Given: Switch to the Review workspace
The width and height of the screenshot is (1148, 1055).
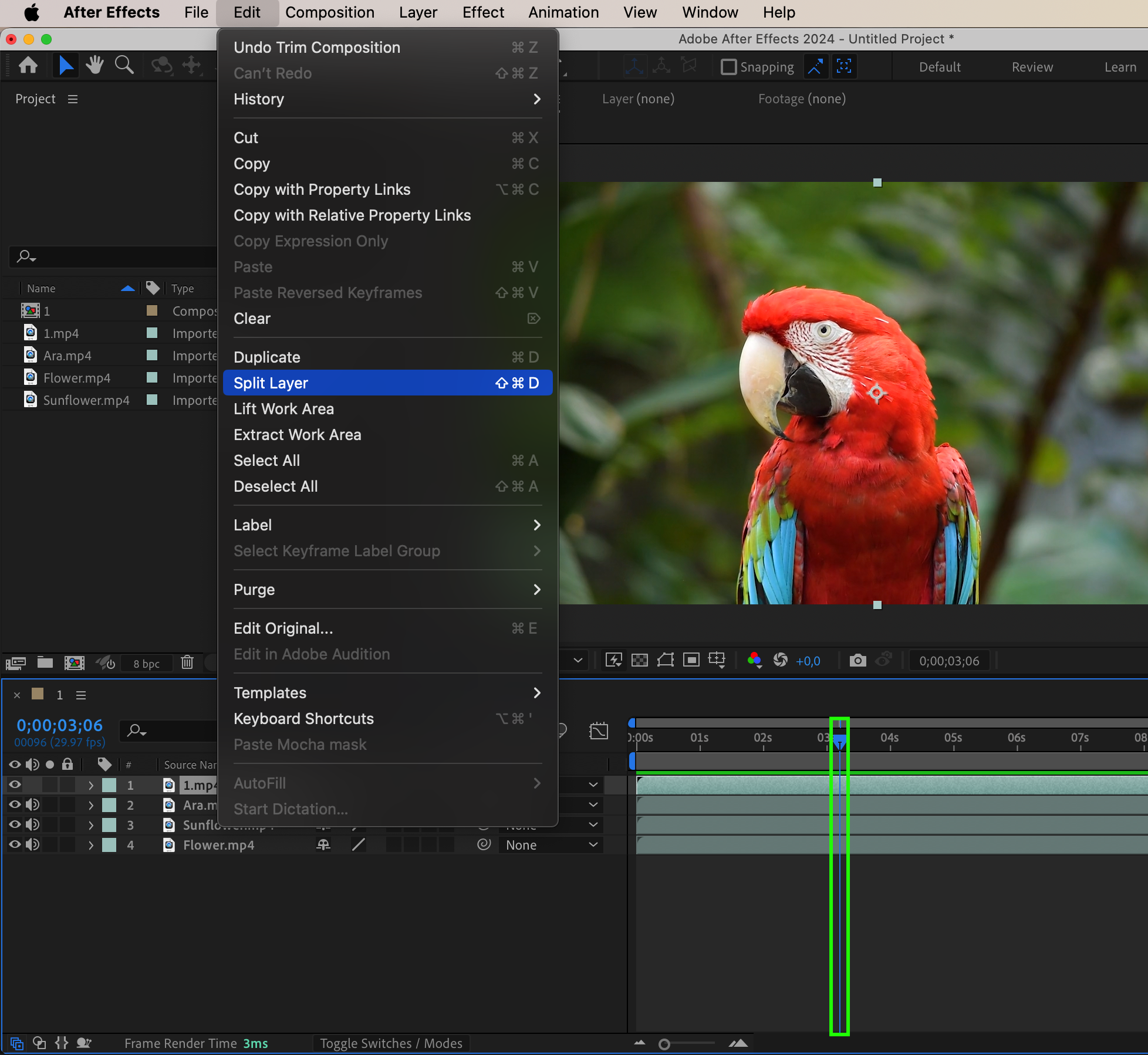Looking at the screenshot, I should pyautogui.click(x=1032, y=67).
